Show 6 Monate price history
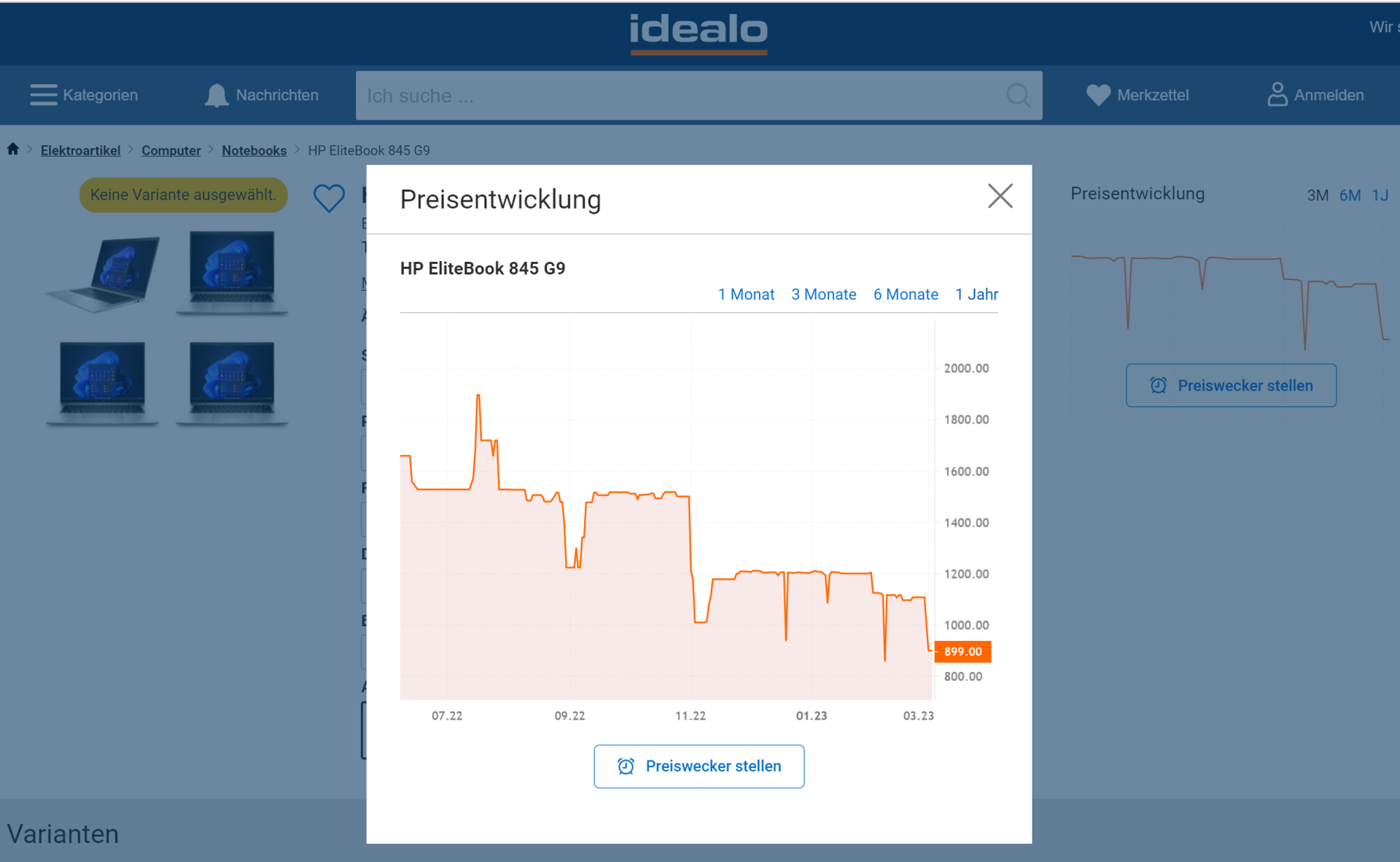 coord(905,295)
